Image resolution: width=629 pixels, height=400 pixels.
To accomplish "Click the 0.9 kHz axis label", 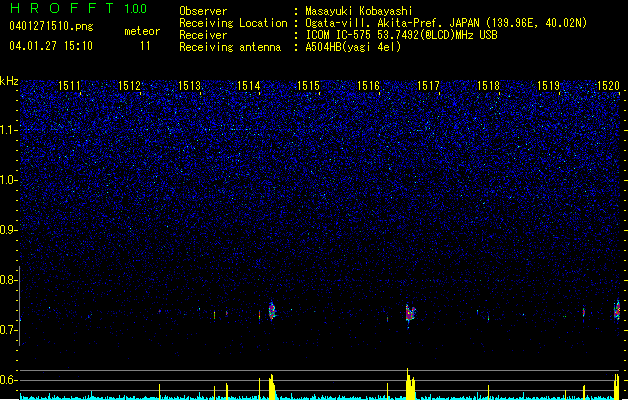I will pyautogui.click(x=8, y=230).
